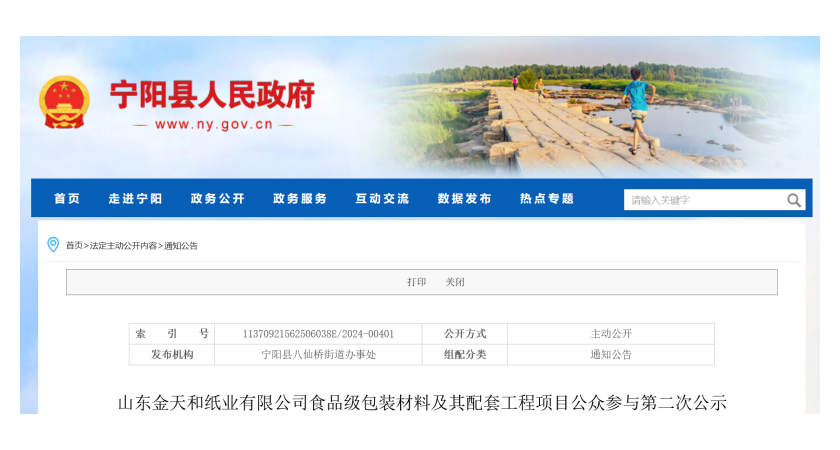Click the location pin icon in breadcrumb
The width and height of the screenshot is (840, 450).
coord(53,245)
